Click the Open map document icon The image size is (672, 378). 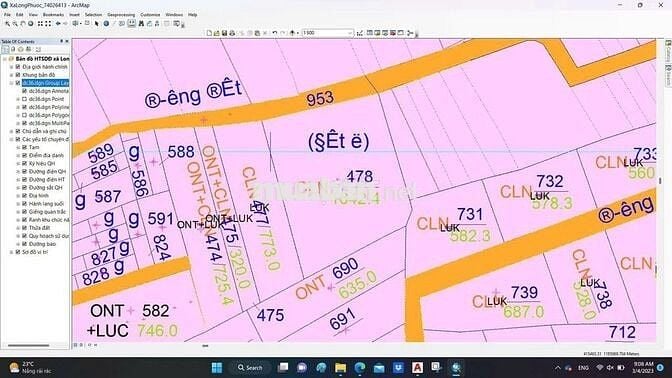coord(216,33)
